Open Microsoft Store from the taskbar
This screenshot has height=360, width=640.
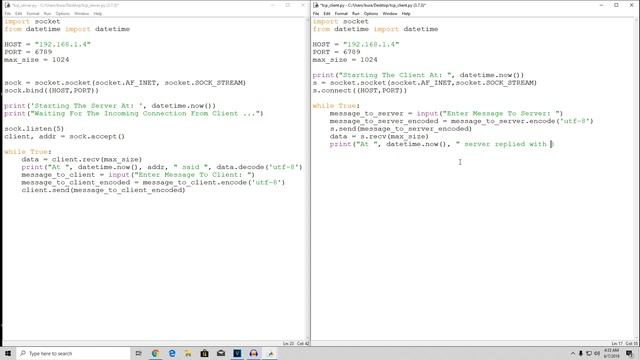204,353
